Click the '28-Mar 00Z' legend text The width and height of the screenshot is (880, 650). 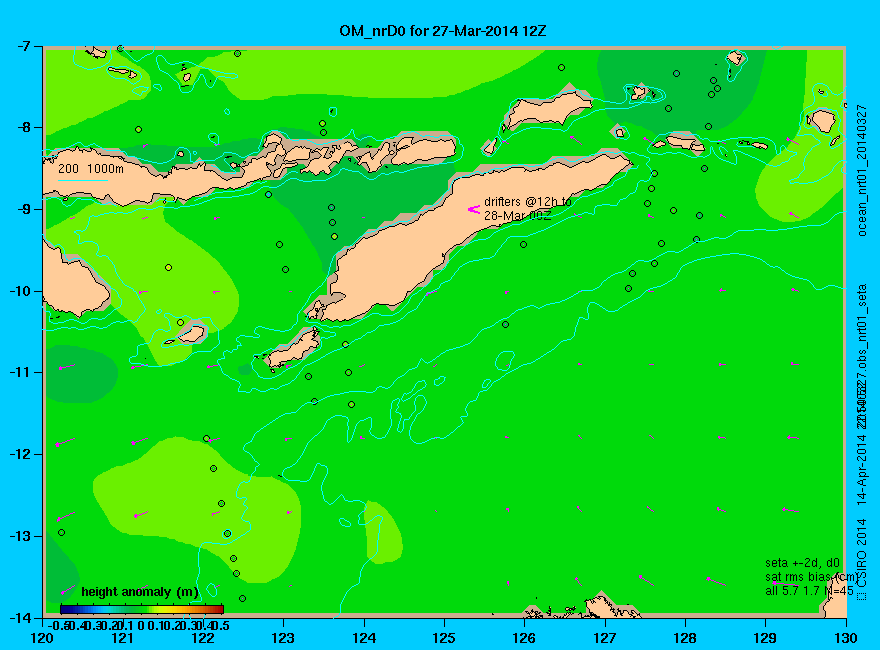pos(517,216)
